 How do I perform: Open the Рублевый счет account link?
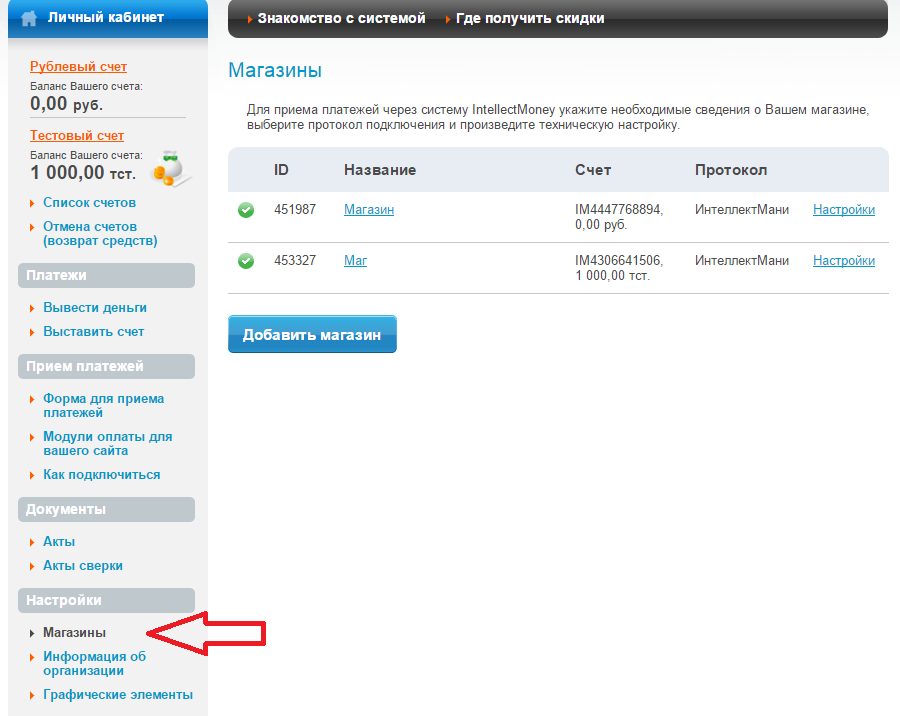click(x=79, y=67)
